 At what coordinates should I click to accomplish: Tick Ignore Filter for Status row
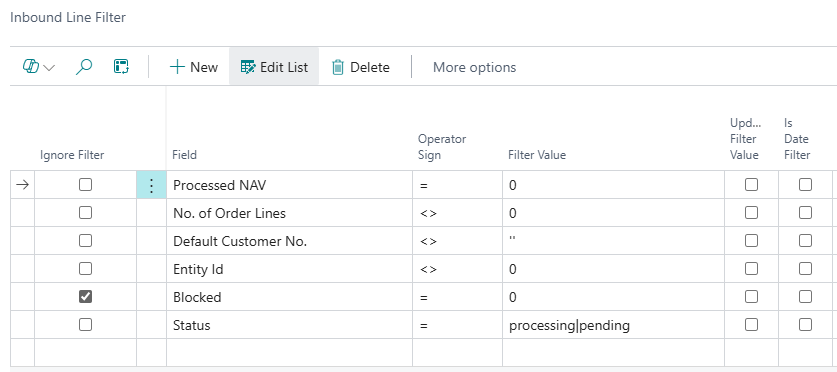pos(85,324)
